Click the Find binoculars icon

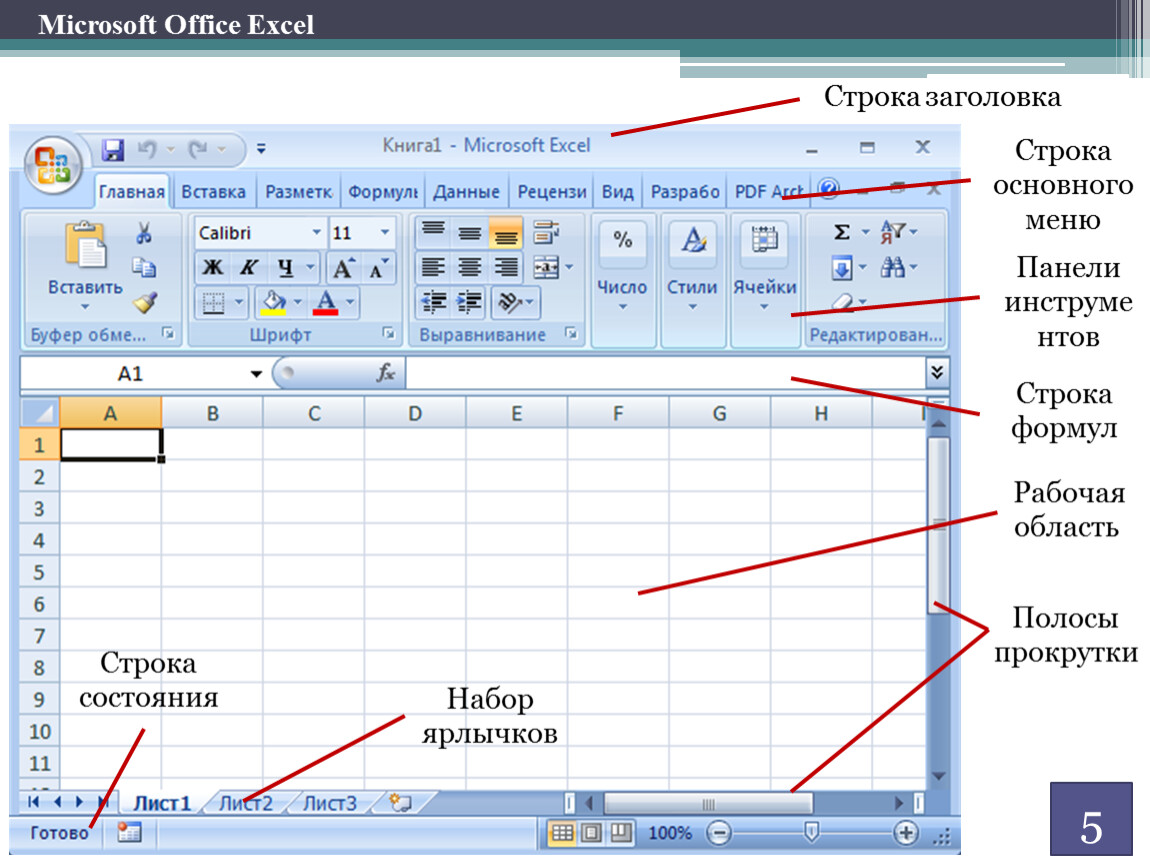tap(892, 268)
